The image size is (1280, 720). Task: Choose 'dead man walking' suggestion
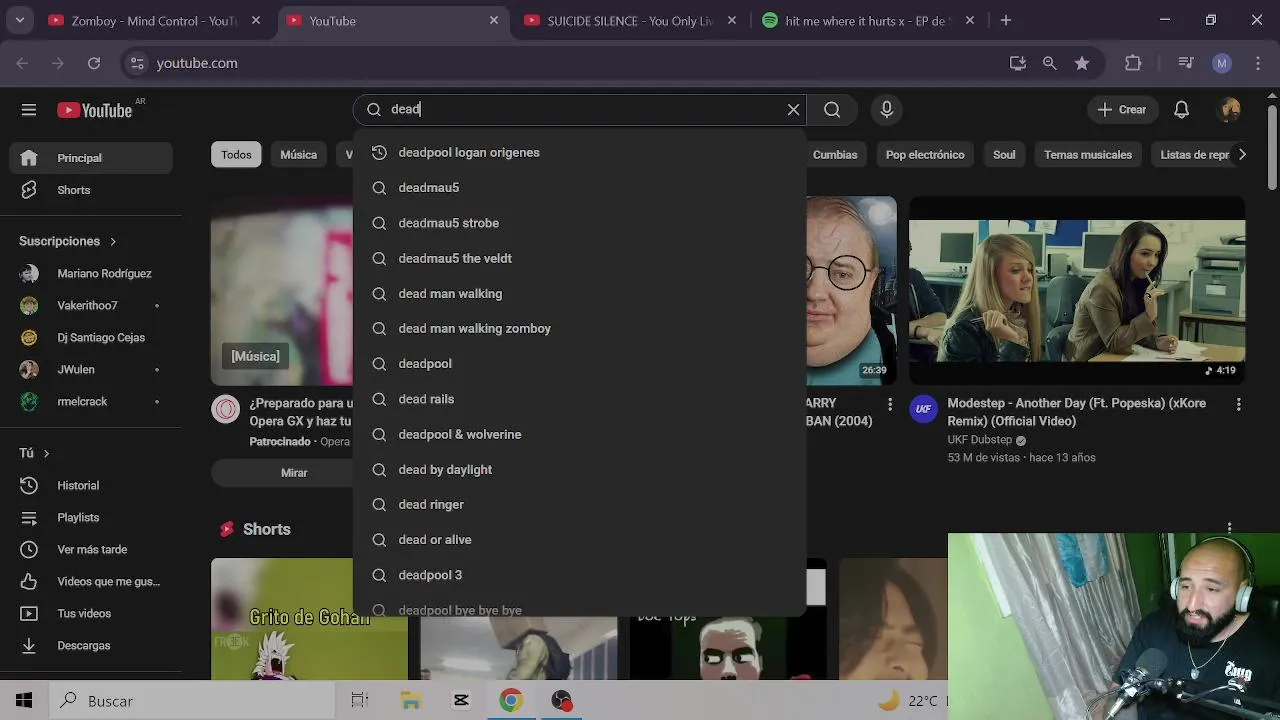coord(579,293)
